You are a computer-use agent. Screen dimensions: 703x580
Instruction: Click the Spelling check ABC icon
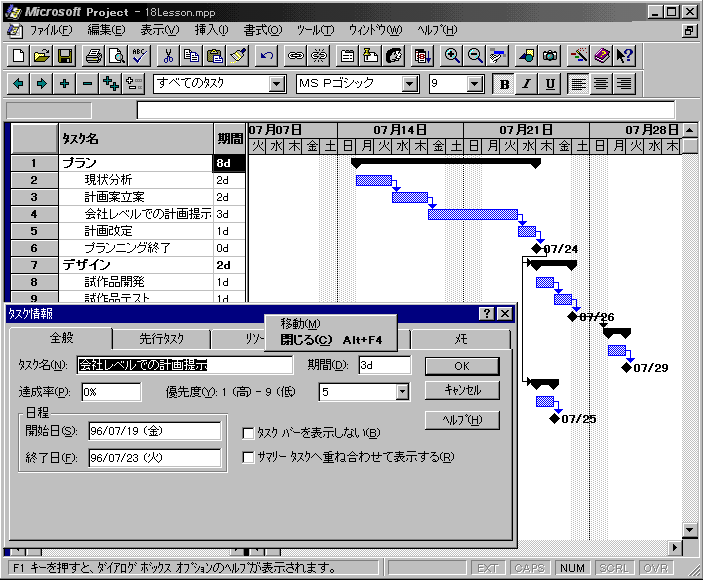pyautogui.click(x=139, y=56)
